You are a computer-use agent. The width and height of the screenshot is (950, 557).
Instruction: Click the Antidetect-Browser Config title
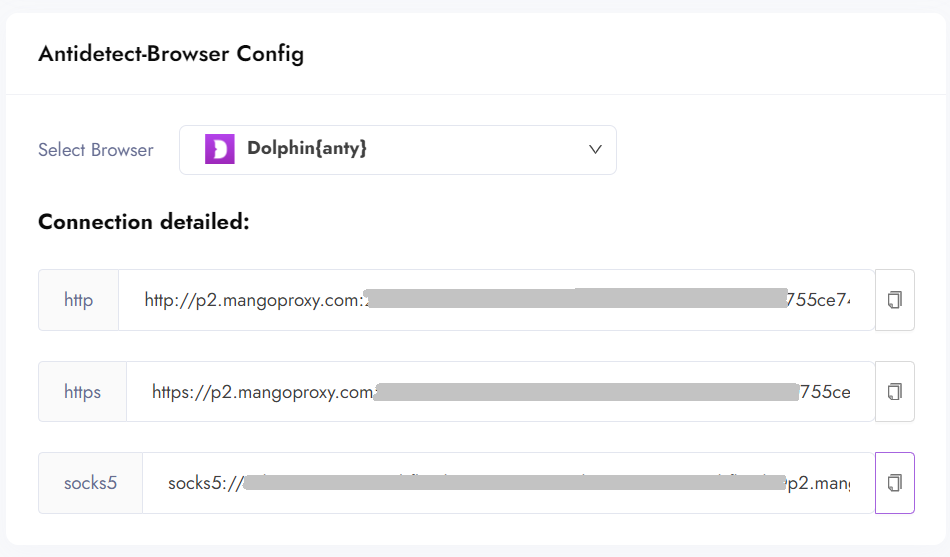(x=171, y=54)
